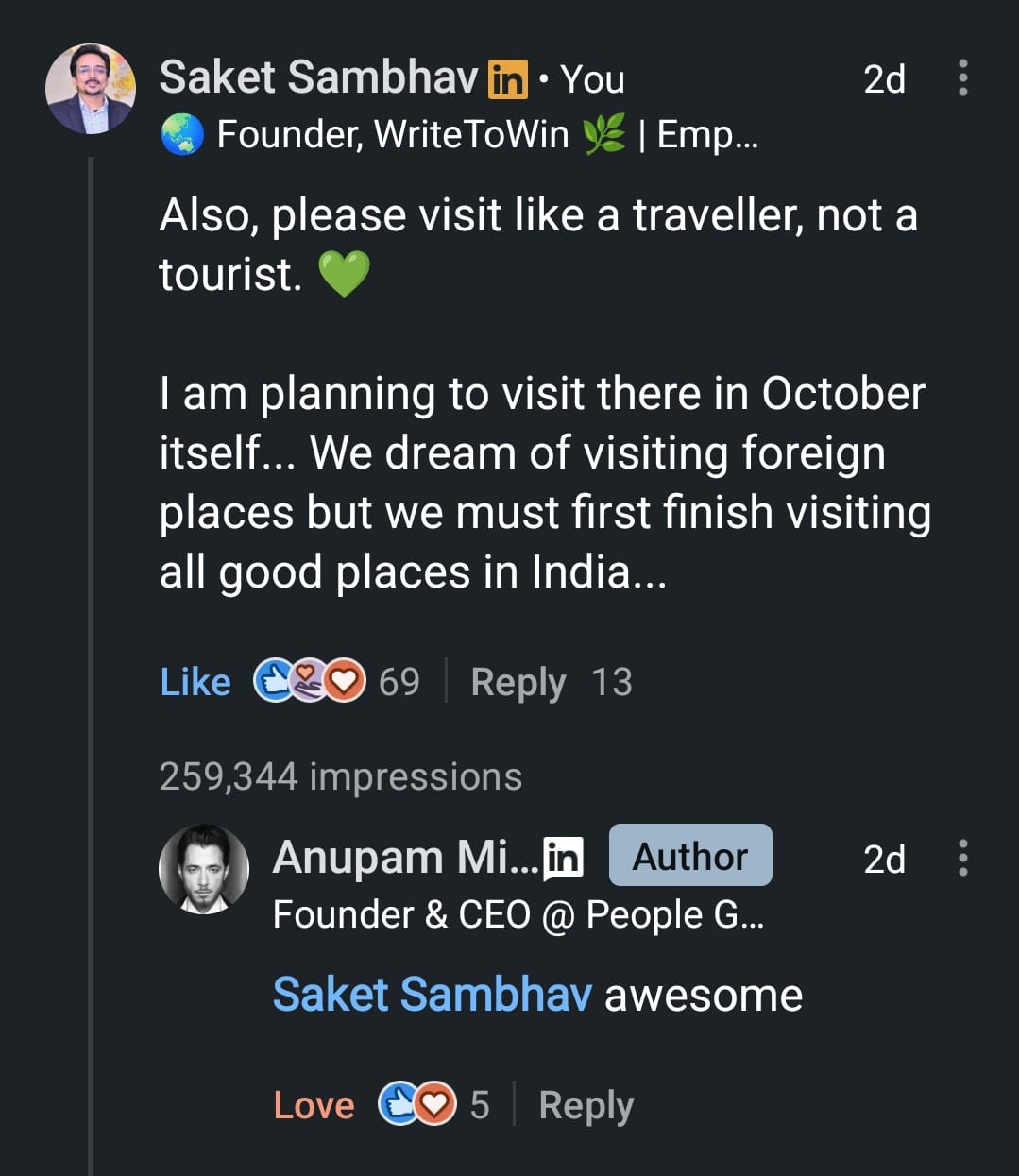Click the globe emoji in Saket's headline

(x=182, y=135)
